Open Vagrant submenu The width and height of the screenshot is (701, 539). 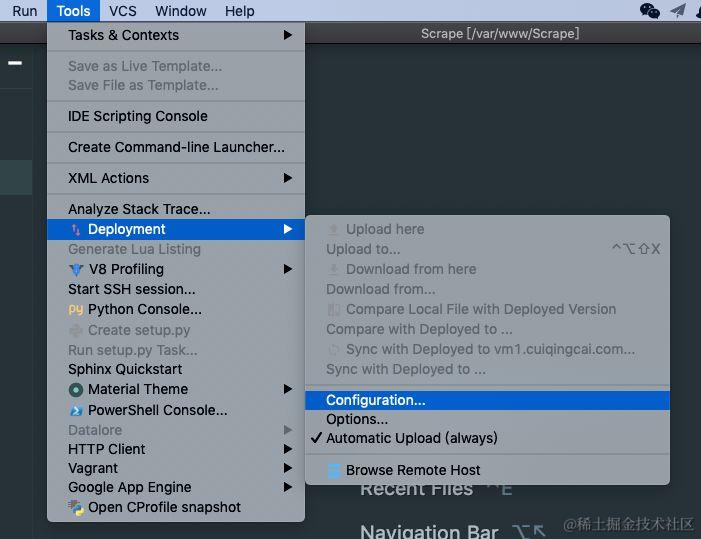(176, 468)
